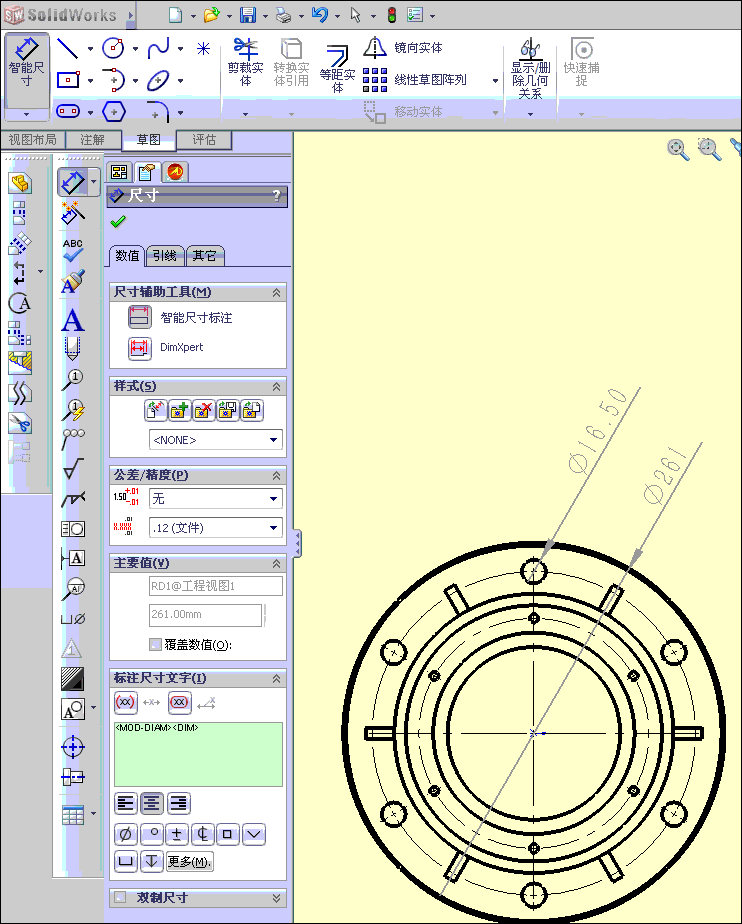The width and height of the screenshot is (742, 924).
Task: Click Display/Delete Relations (显示/删除几何关系)
Action: [x=530, y=68]
